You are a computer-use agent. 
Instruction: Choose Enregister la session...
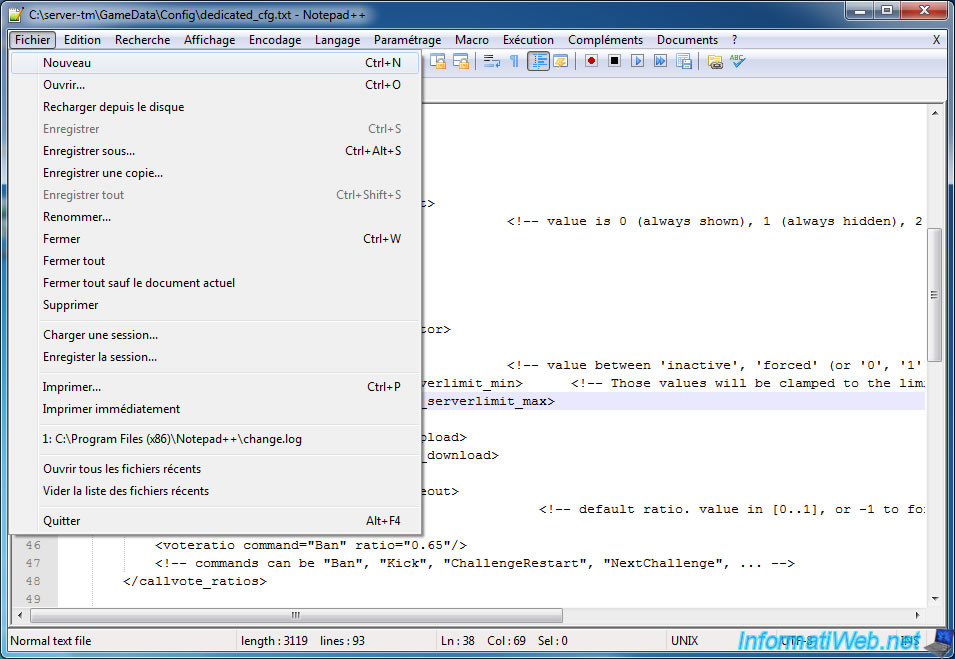pyautogui.click(x=216, y=357)
